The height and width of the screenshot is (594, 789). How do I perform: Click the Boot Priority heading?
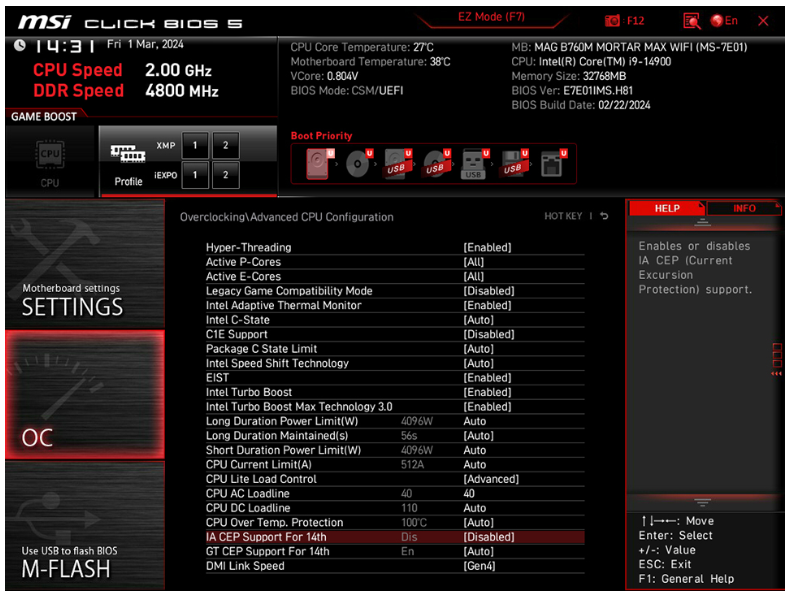pos(321,136)
